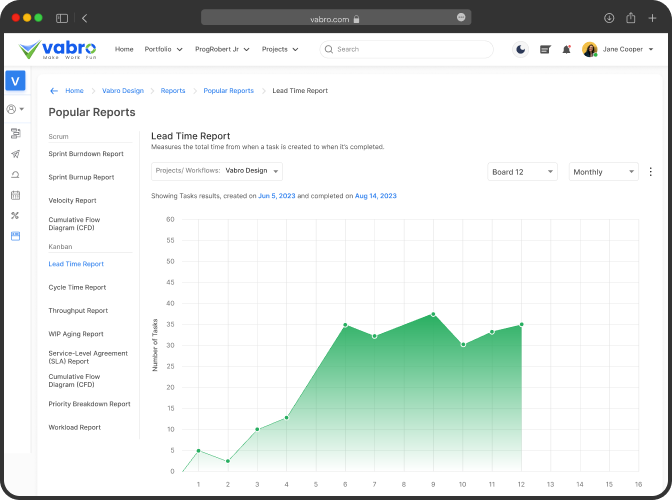The width and height of the screenshot is (672, 500).
Task: Click the paper plane icon in left sidebar
Action: (x=15, y=154)
